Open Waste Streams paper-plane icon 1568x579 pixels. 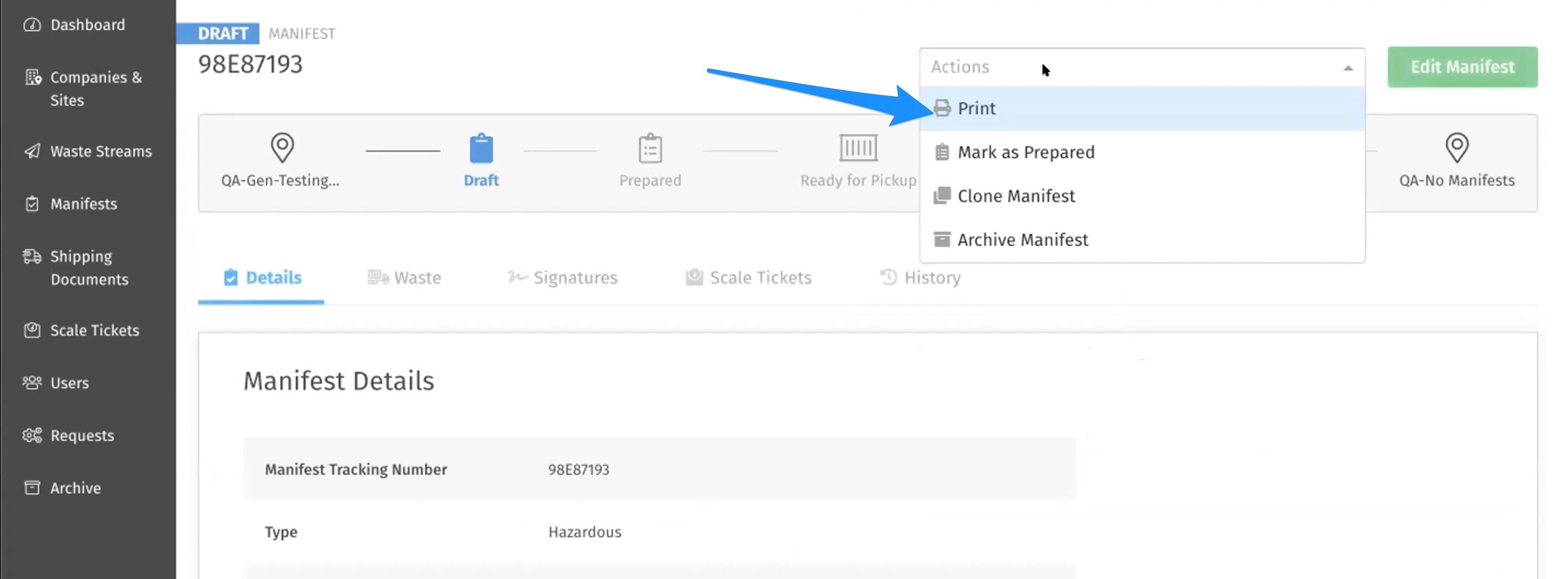[x=32, y=151]
